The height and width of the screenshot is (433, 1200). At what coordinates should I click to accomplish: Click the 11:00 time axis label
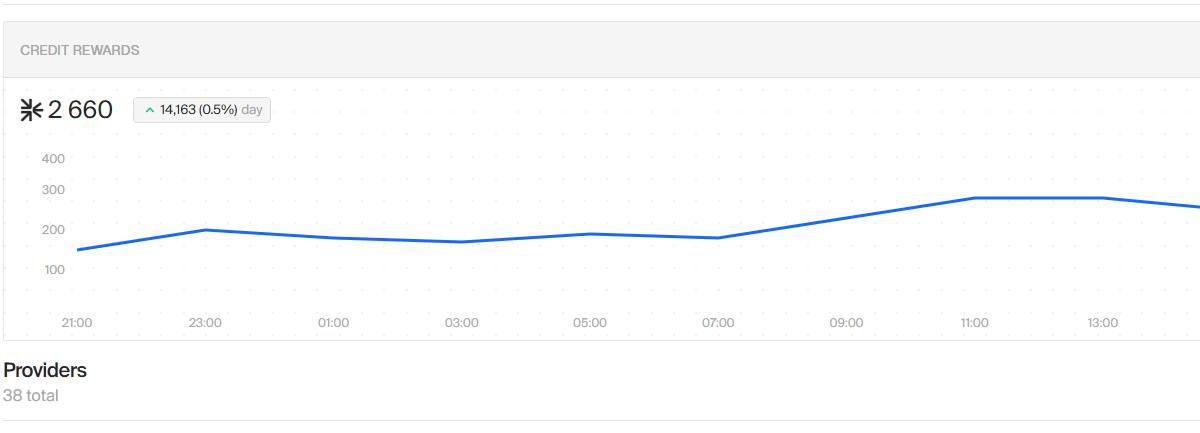[x=974, y=323]
